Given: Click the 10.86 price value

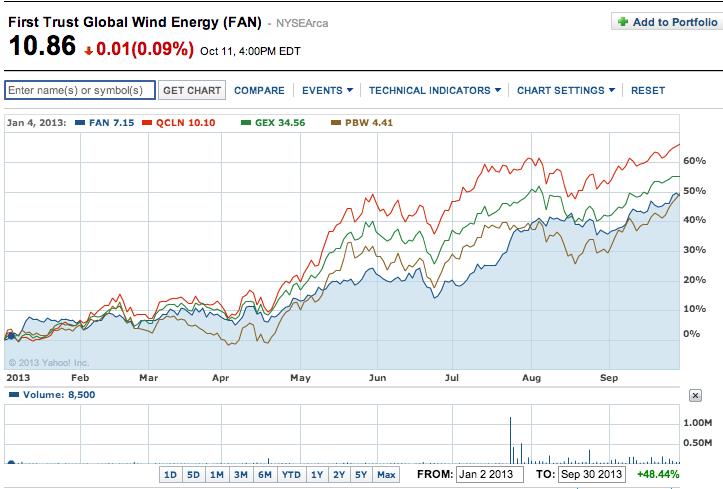Looking at the screenshot, I should pos(42,46).
